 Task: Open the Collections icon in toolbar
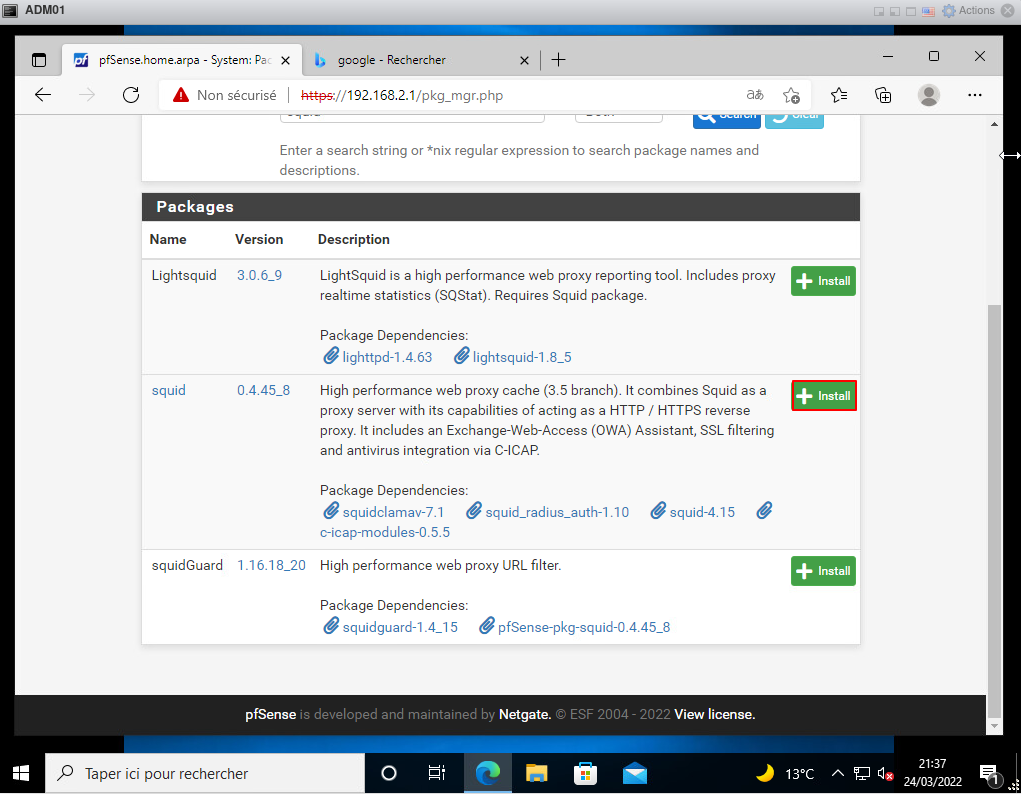point(883,95)
